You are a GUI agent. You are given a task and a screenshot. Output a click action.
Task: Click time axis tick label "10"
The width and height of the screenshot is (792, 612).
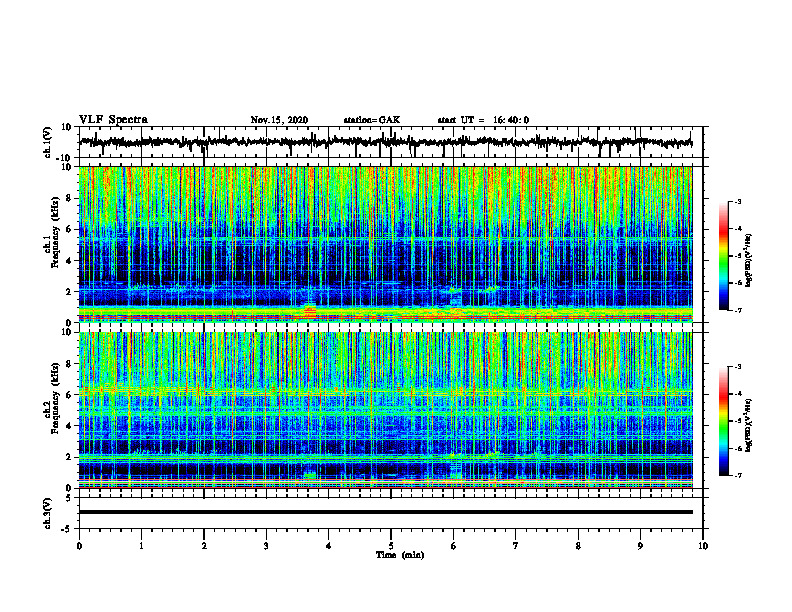pos(703,546)
